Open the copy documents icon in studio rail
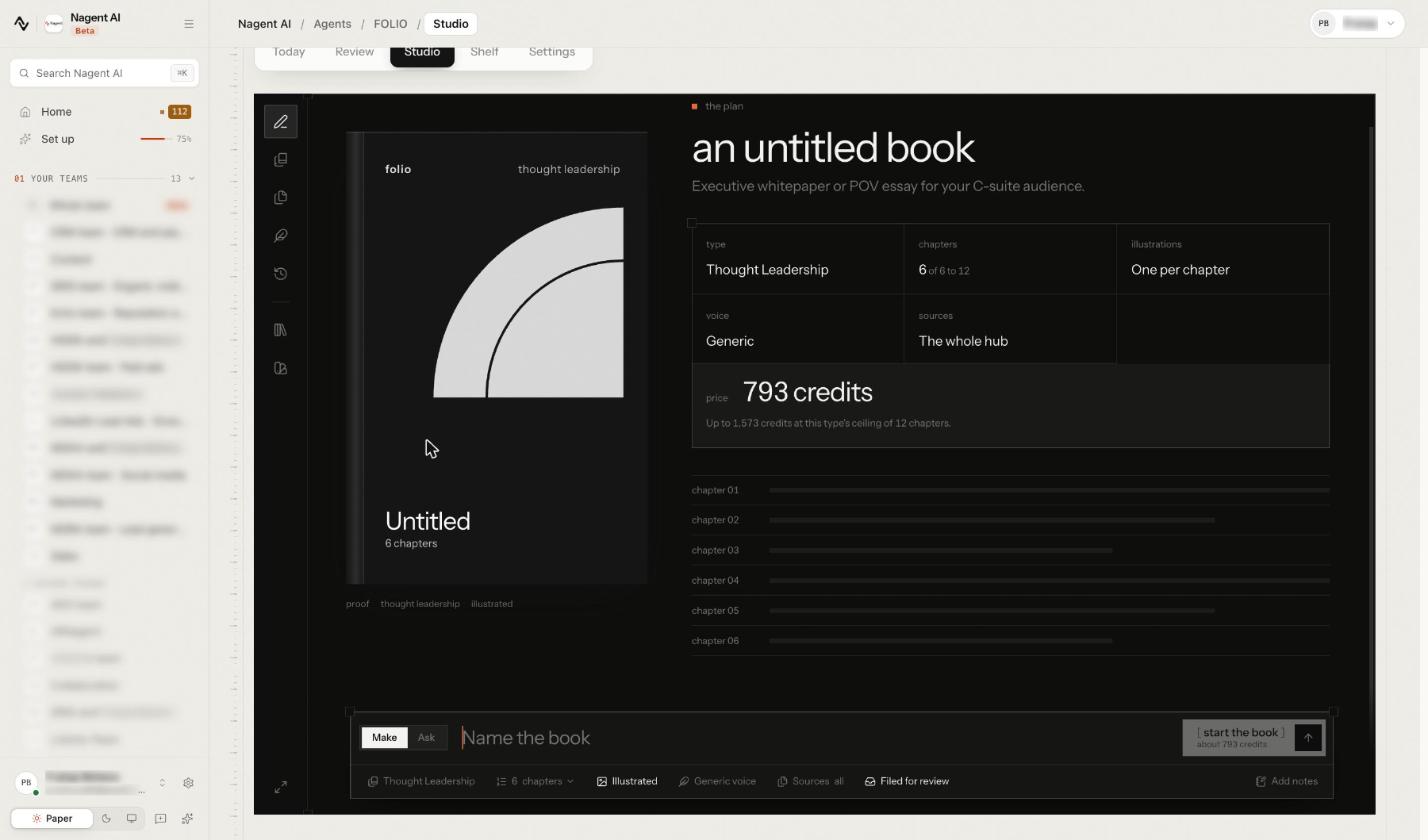Image resolution: width=1428 pixels, height=840 pixels. pos(281,198)
